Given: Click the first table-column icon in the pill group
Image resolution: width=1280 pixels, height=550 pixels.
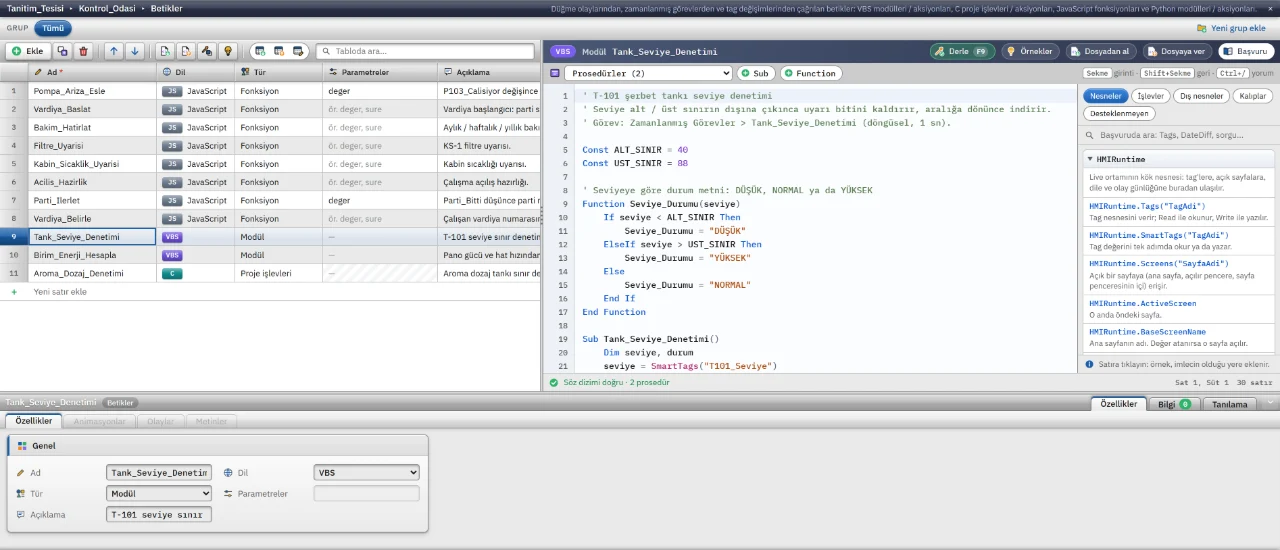Looking at the screenshot, I should pyautogui.click(x=260, y=51).
